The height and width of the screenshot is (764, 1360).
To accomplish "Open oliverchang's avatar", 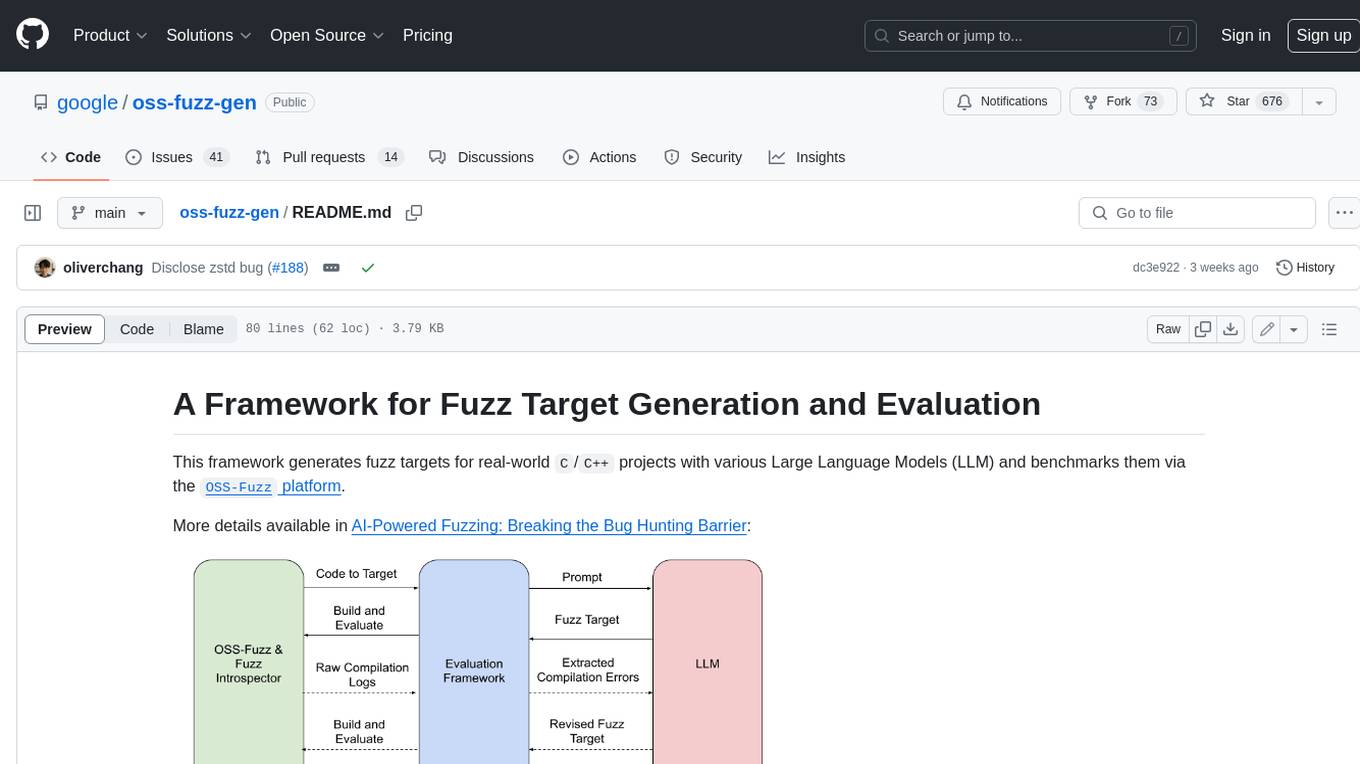I will click(44, 268).
